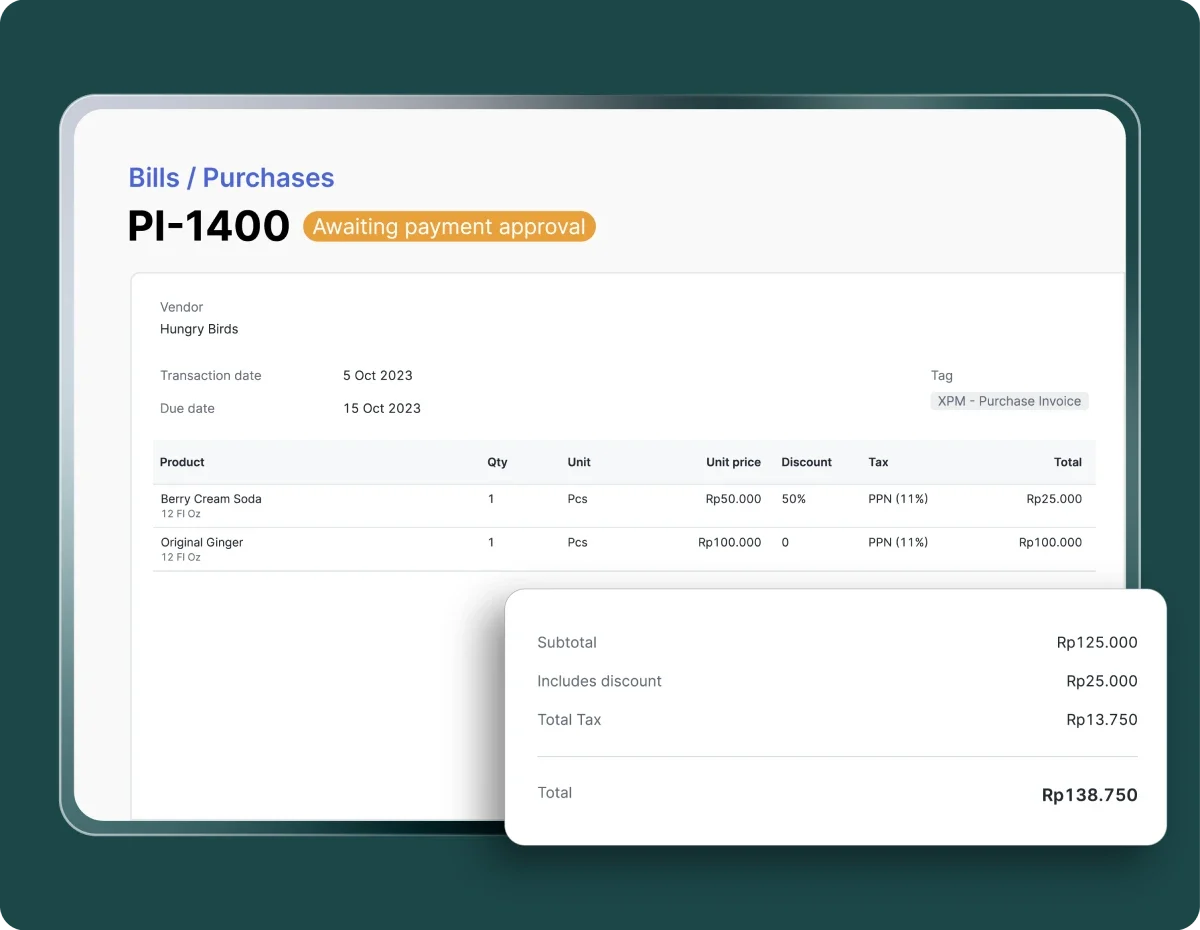Click the Hungry Birds vendor name
Image resolution: width=1200 pixels, height=930 pixels.
199,329
